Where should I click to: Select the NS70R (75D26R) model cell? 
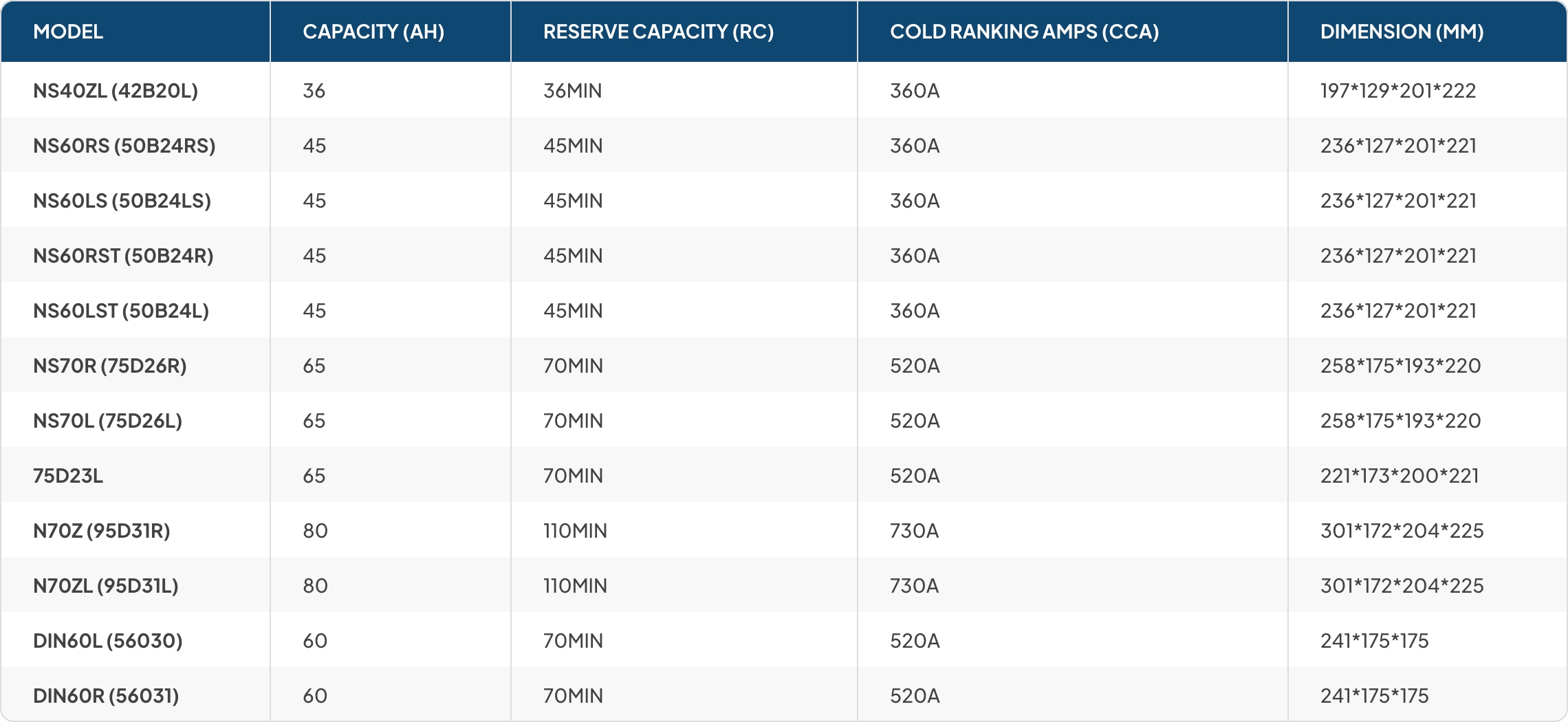110,366
